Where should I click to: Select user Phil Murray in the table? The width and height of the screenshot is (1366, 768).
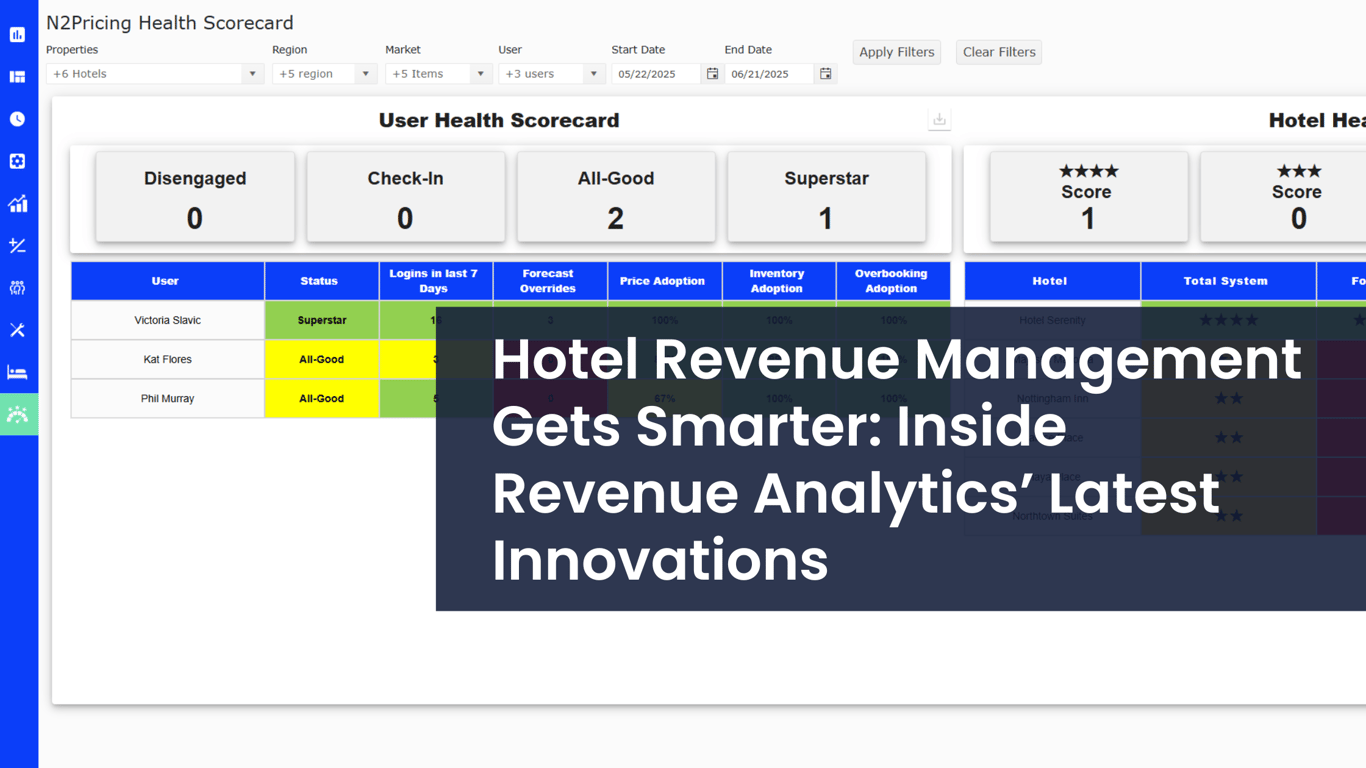[167, 398]
